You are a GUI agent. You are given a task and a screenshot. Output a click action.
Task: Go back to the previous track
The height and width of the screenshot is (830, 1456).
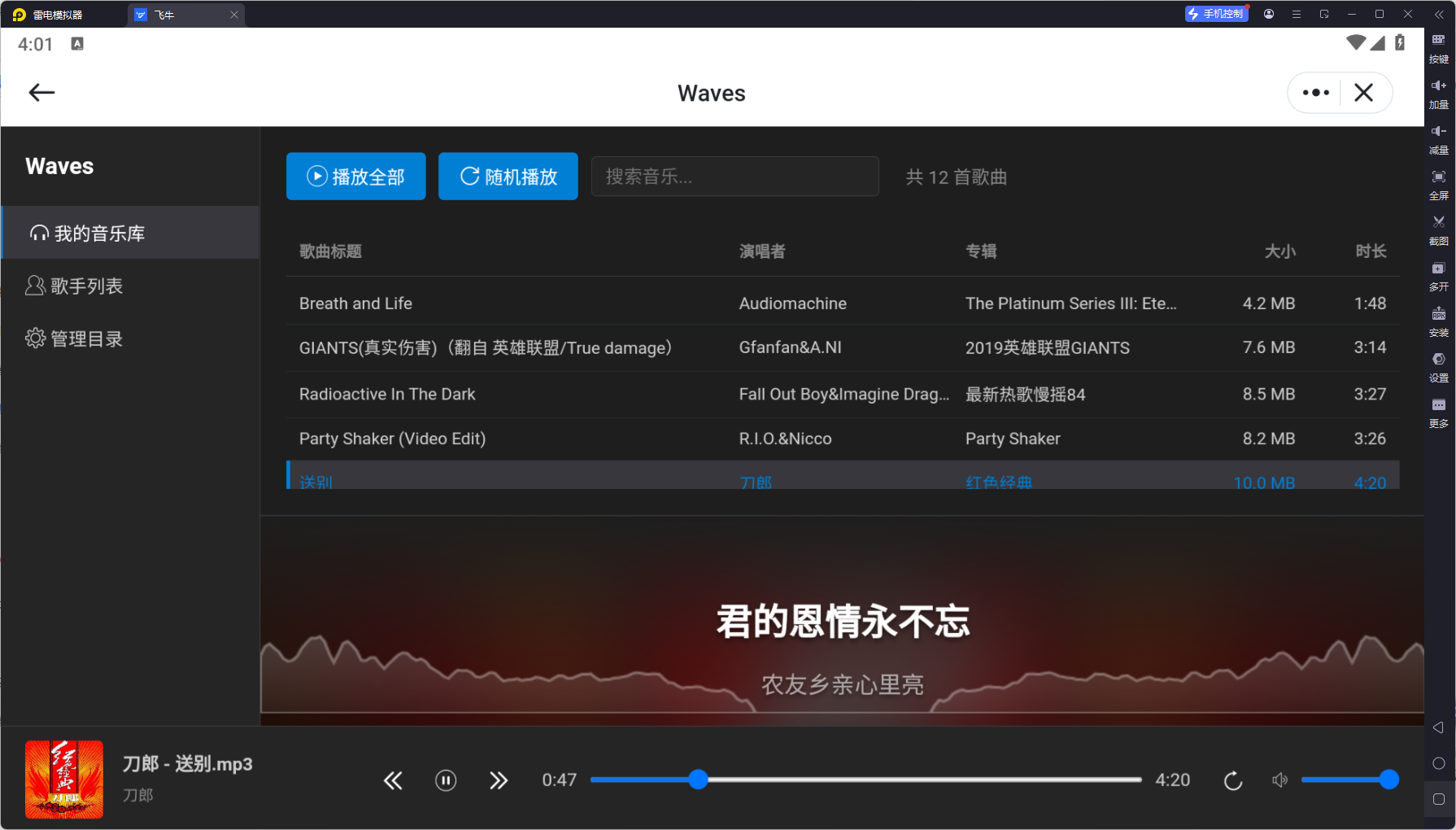(x=393, y=780)
